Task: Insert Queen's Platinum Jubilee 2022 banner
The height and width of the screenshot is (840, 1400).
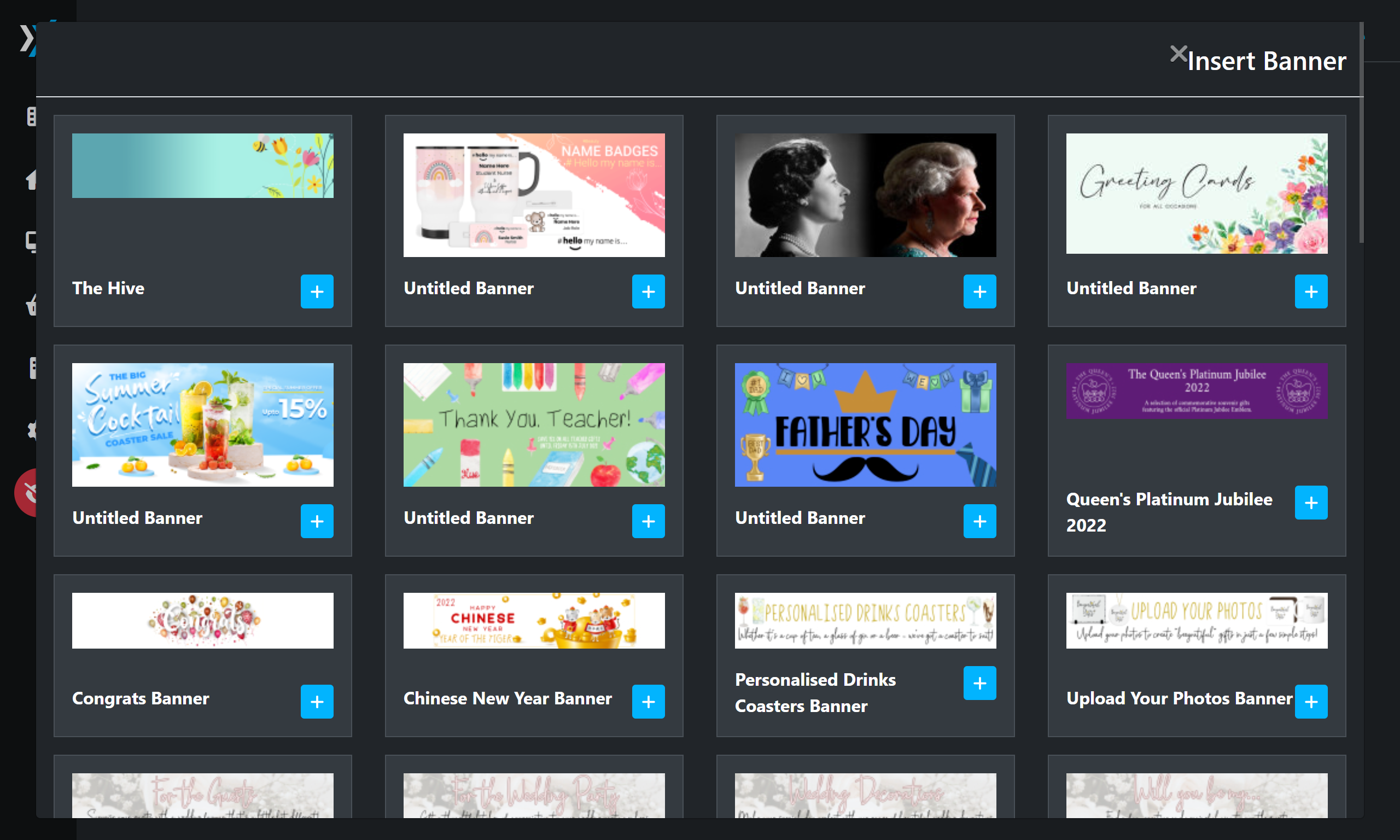Action: tap(1311, 502)
